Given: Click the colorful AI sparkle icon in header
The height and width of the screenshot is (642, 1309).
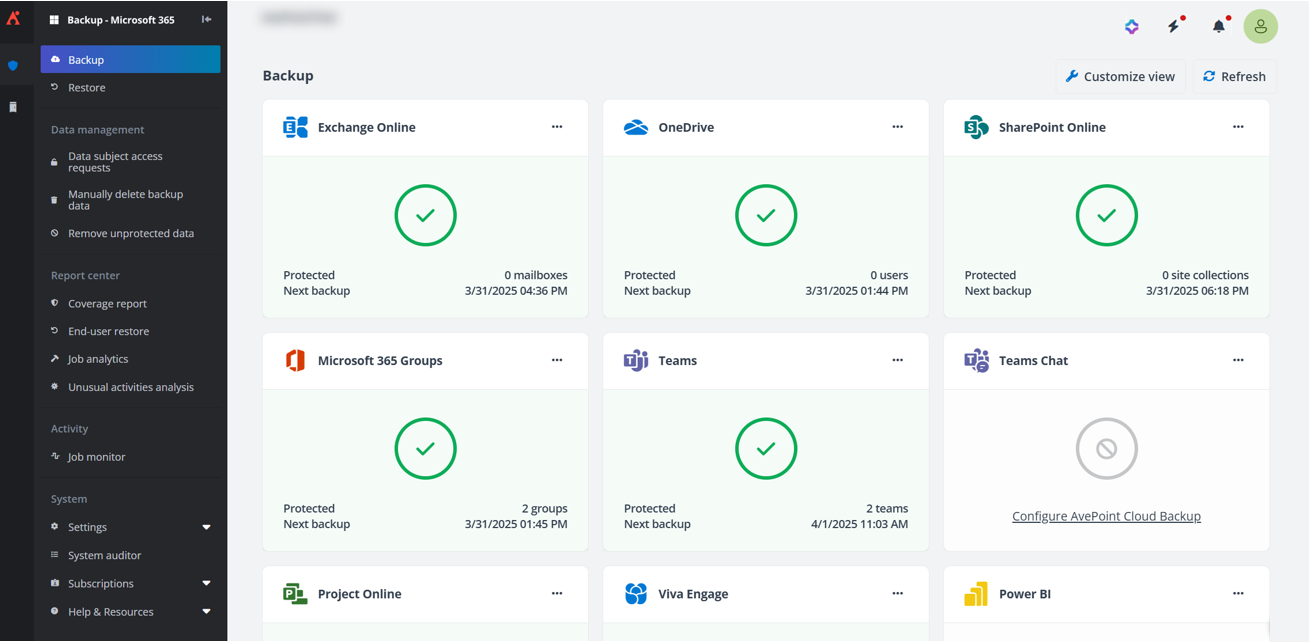Looking at the screenshot, I should tap(1131, 27).
